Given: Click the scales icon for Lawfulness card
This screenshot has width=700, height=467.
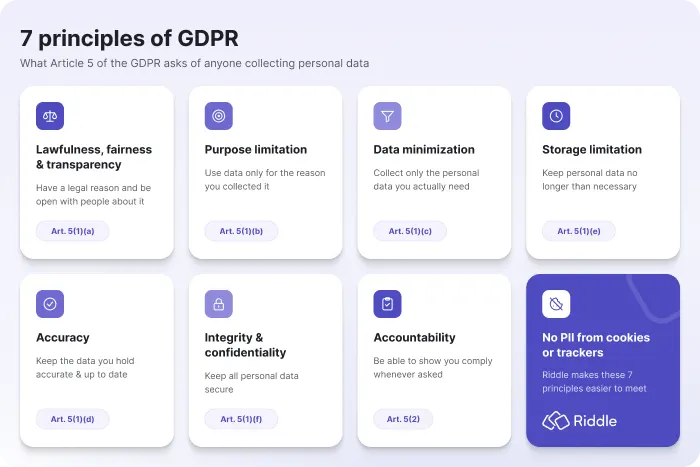Looking at the screenshot, I should click(x=50, y=116).
